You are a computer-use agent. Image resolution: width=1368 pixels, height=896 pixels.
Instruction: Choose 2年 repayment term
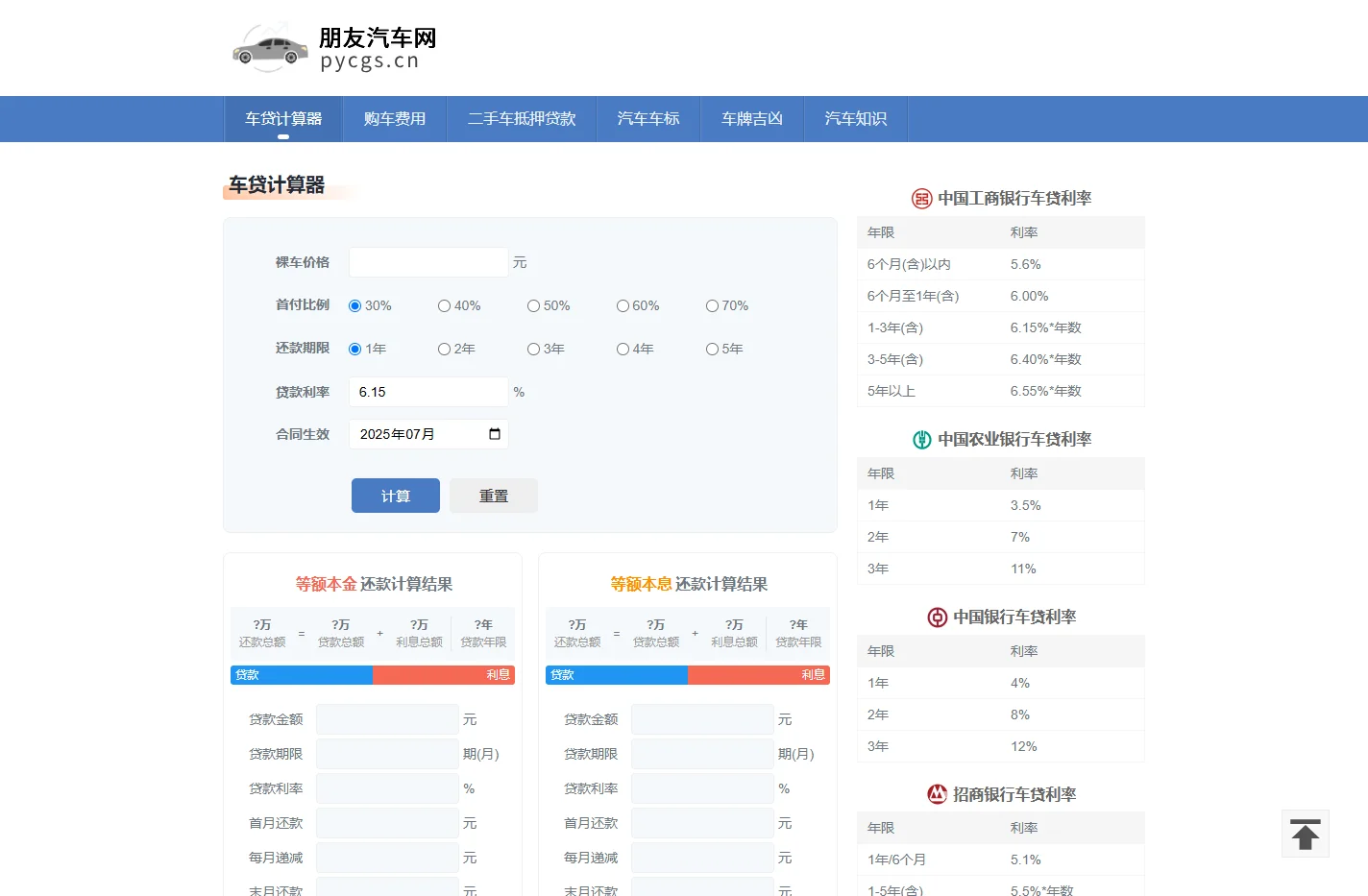(x=444, y=350)
